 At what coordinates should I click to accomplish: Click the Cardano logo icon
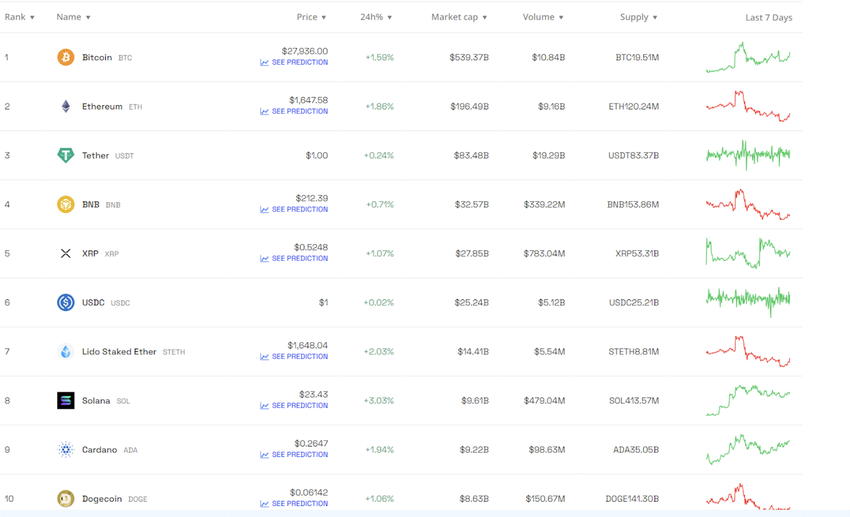(66, 450)
